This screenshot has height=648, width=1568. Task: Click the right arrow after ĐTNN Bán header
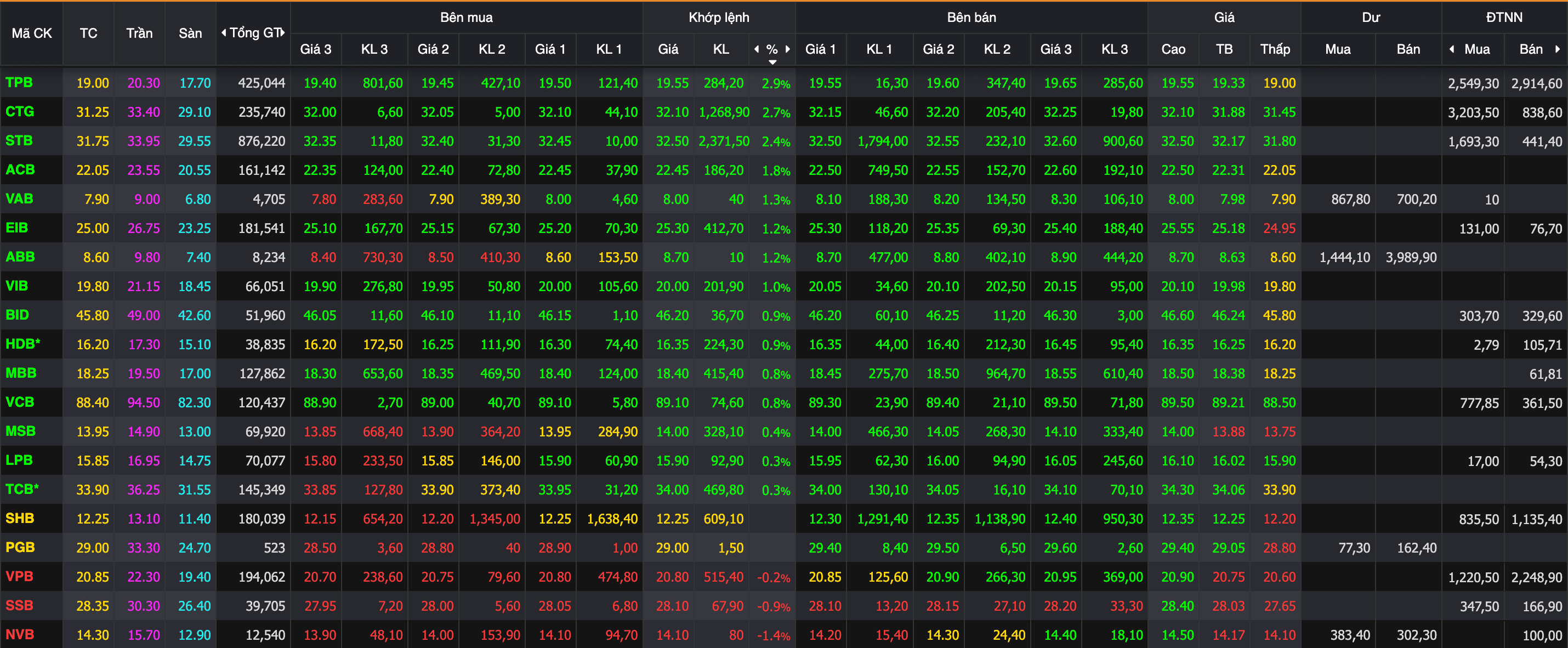tap(1558, 49)
